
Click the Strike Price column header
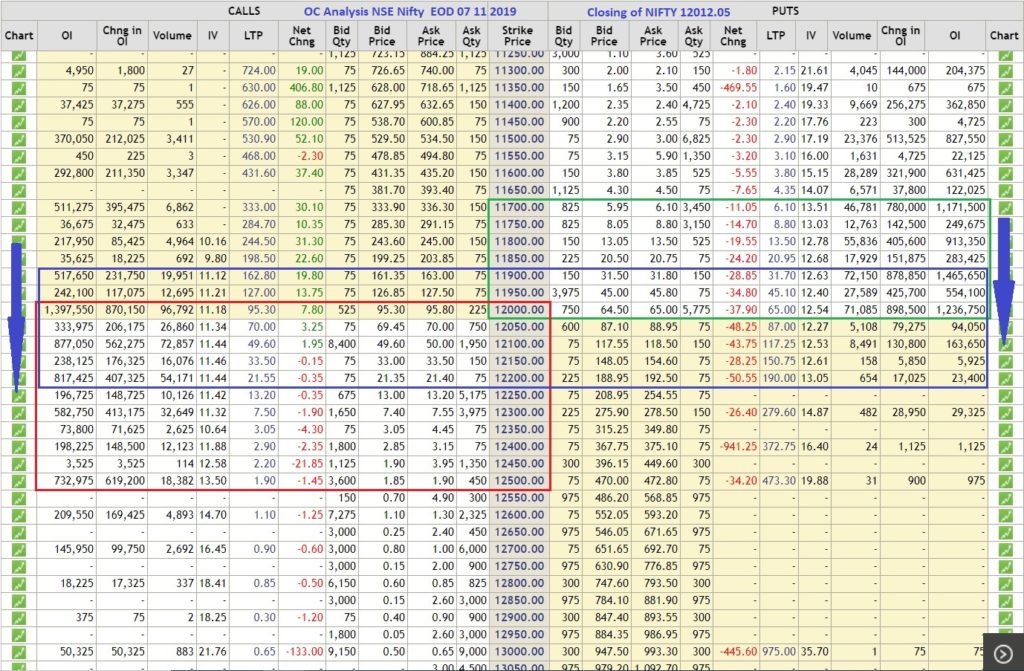click(x=517, y=36)
